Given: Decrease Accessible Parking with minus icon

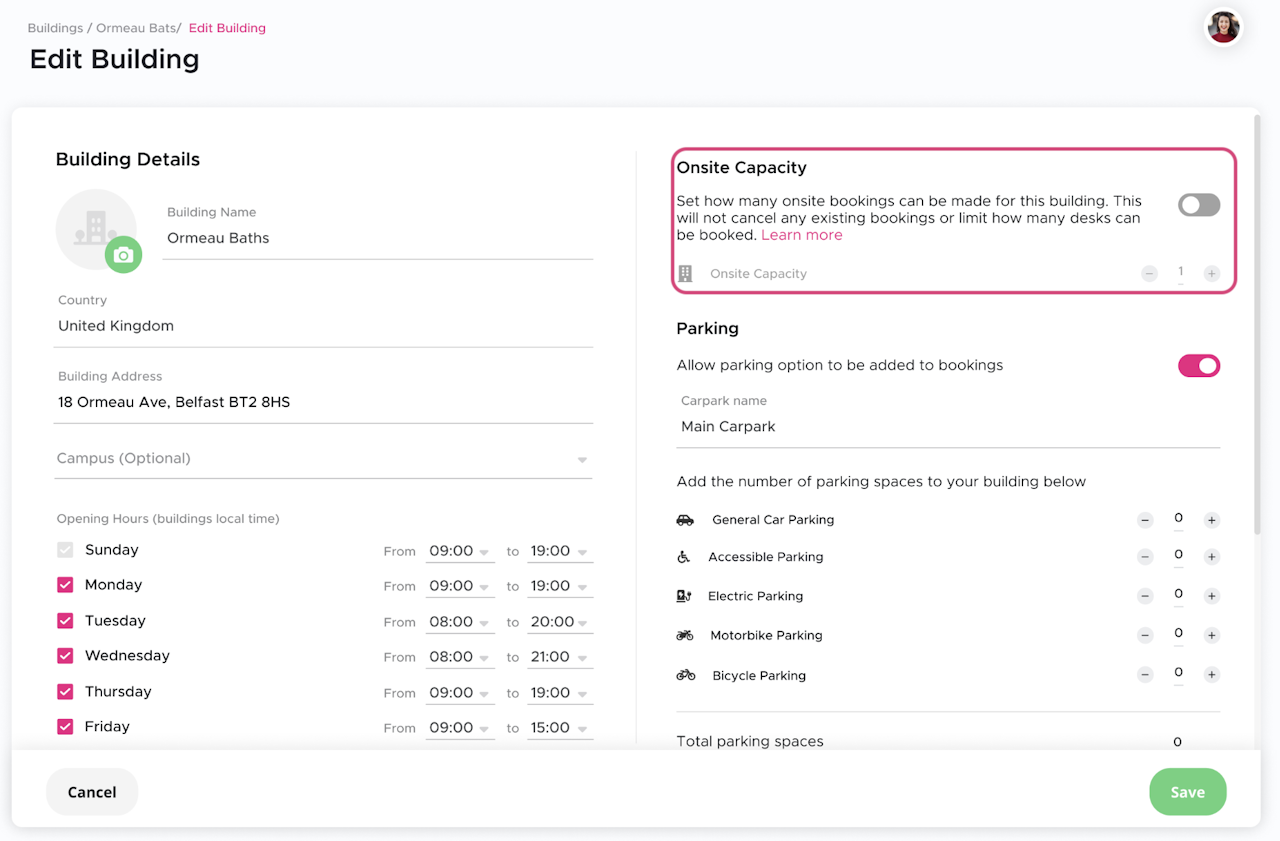Looking at the screenshot, I should tap(1145, 557).
